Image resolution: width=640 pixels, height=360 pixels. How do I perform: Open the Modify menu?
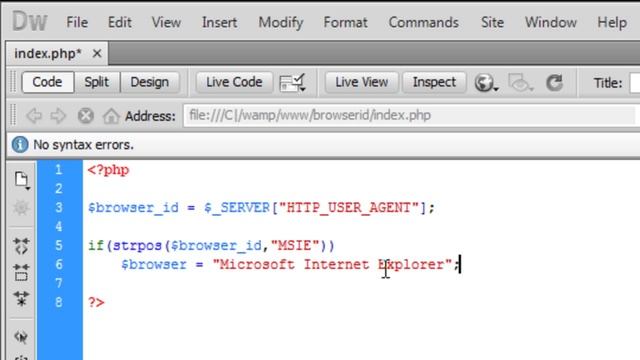(x=280, y=22)
